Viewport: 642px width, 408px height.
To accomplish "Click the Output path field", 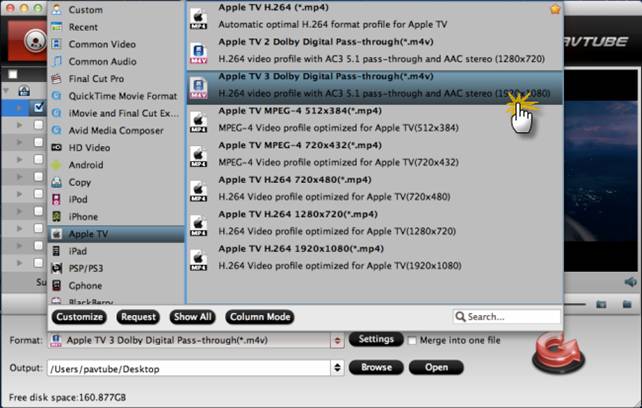I will pos(189,368).
